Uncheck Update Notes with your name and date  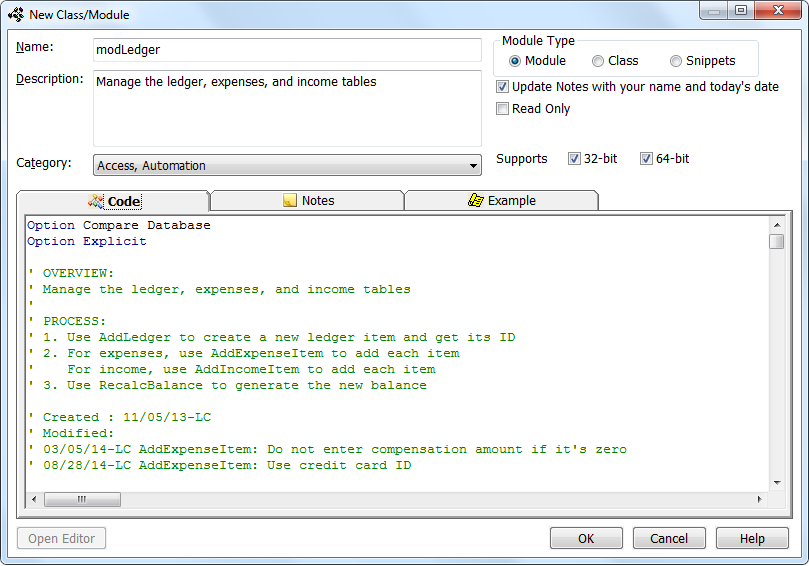point(502,87)
